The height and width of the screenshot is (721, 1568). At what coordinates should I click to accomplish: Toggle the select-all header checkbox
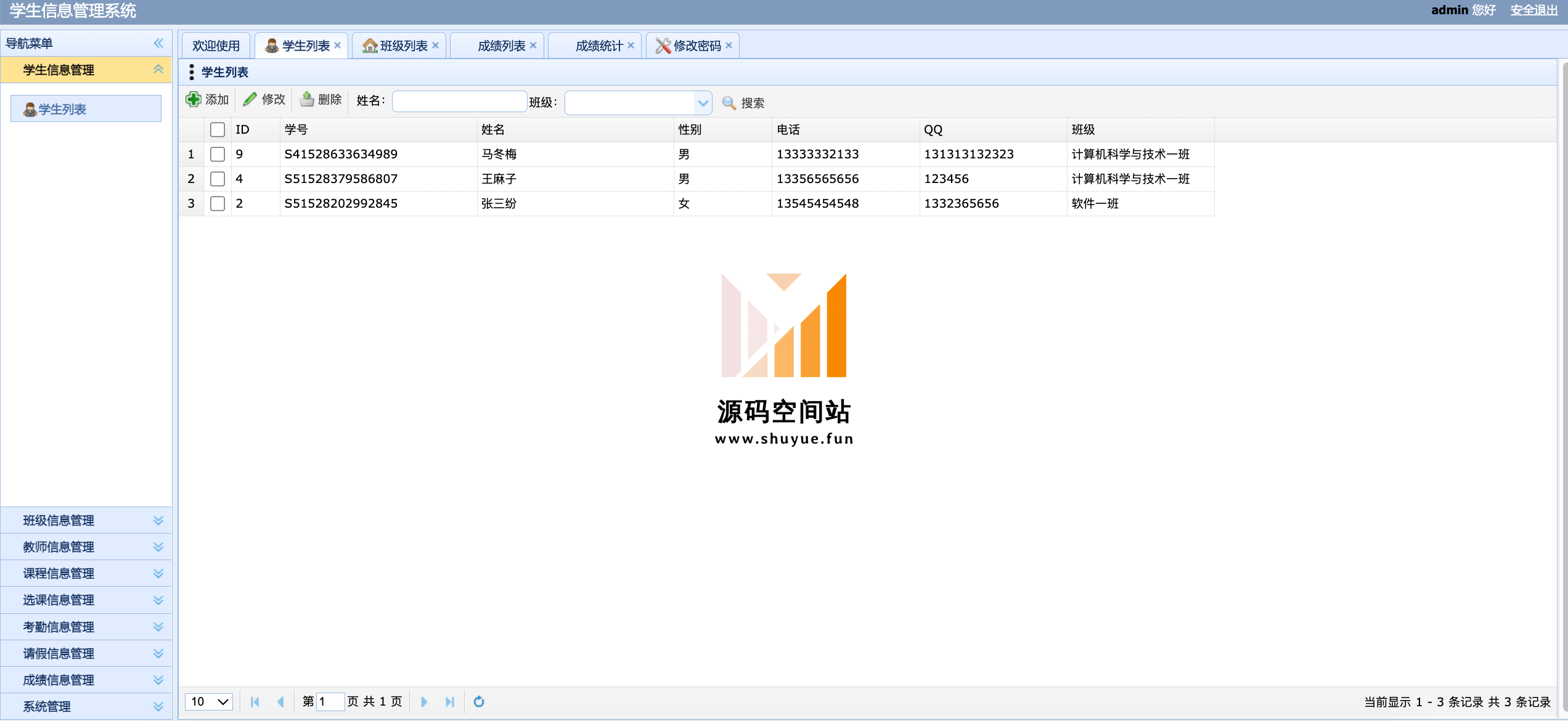coord(218,129)
